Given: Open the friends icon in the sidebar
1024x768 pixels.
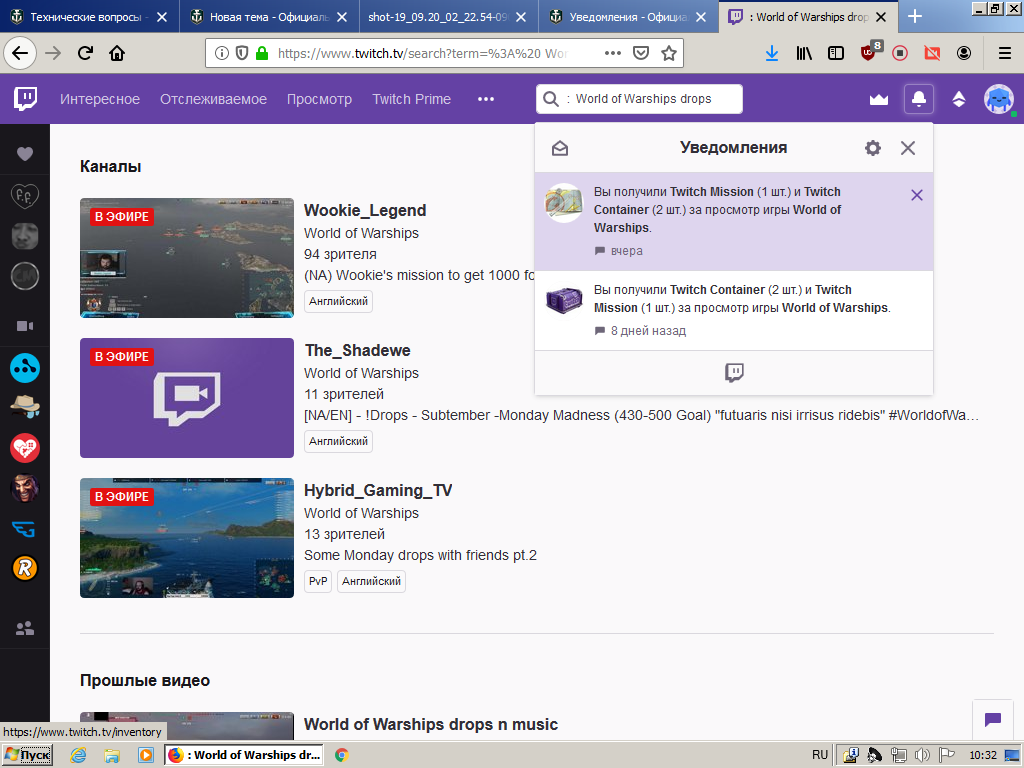Looking at the screenshot, I should click(x=25, y=628).
